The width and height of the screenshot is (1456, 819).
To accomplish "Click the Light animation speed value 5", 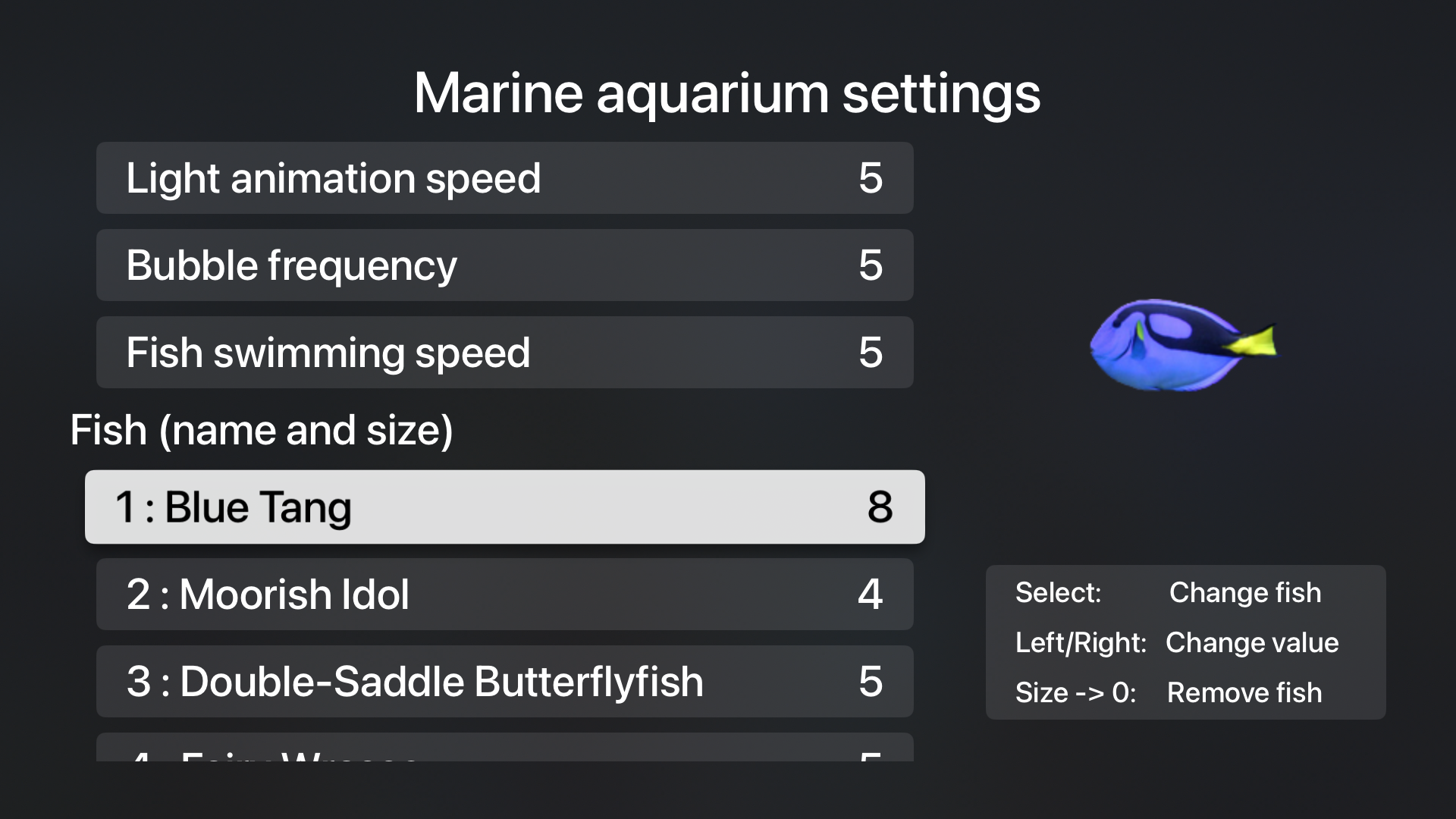I will pos(871,178).
